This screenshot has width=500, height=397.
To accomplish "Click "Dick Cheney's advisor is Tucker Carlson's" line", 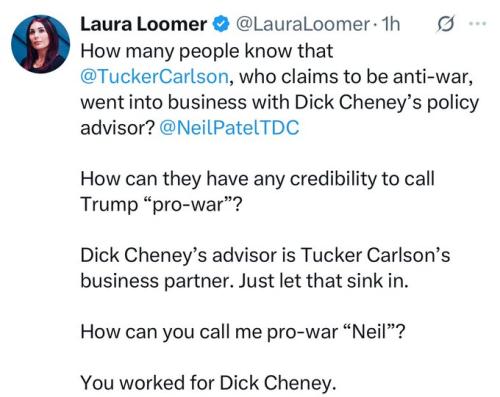I will [265, 256].
